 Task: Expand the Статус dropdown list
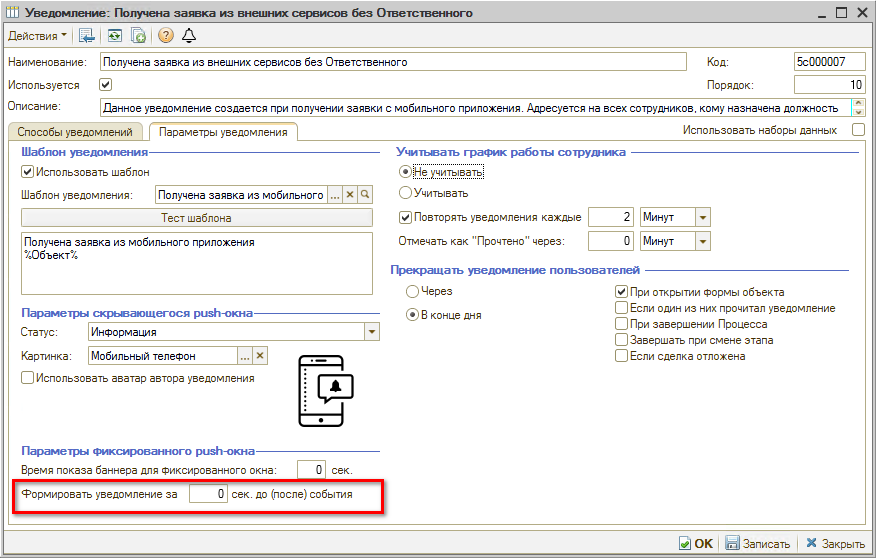pos(372,332)
